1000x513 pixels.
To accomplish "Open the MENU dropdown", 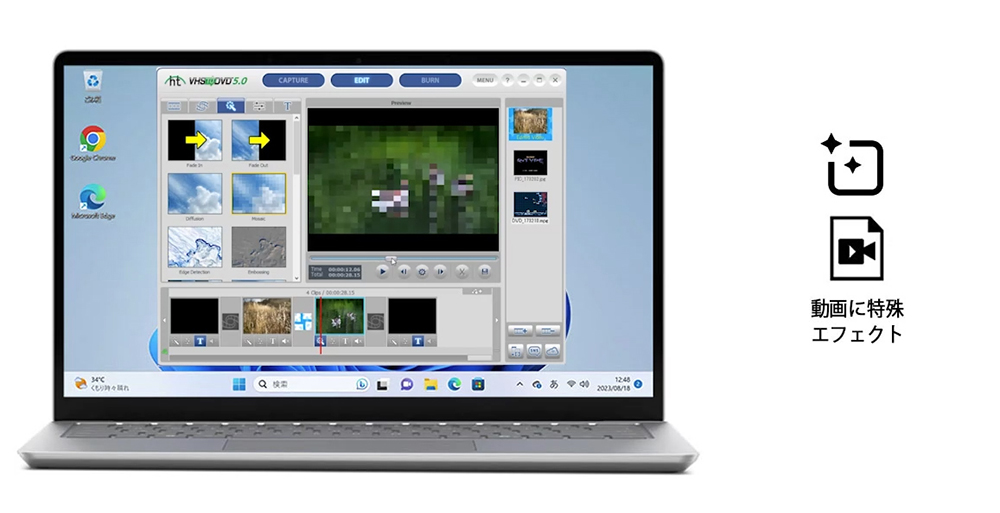I will [x=484, y=80].
